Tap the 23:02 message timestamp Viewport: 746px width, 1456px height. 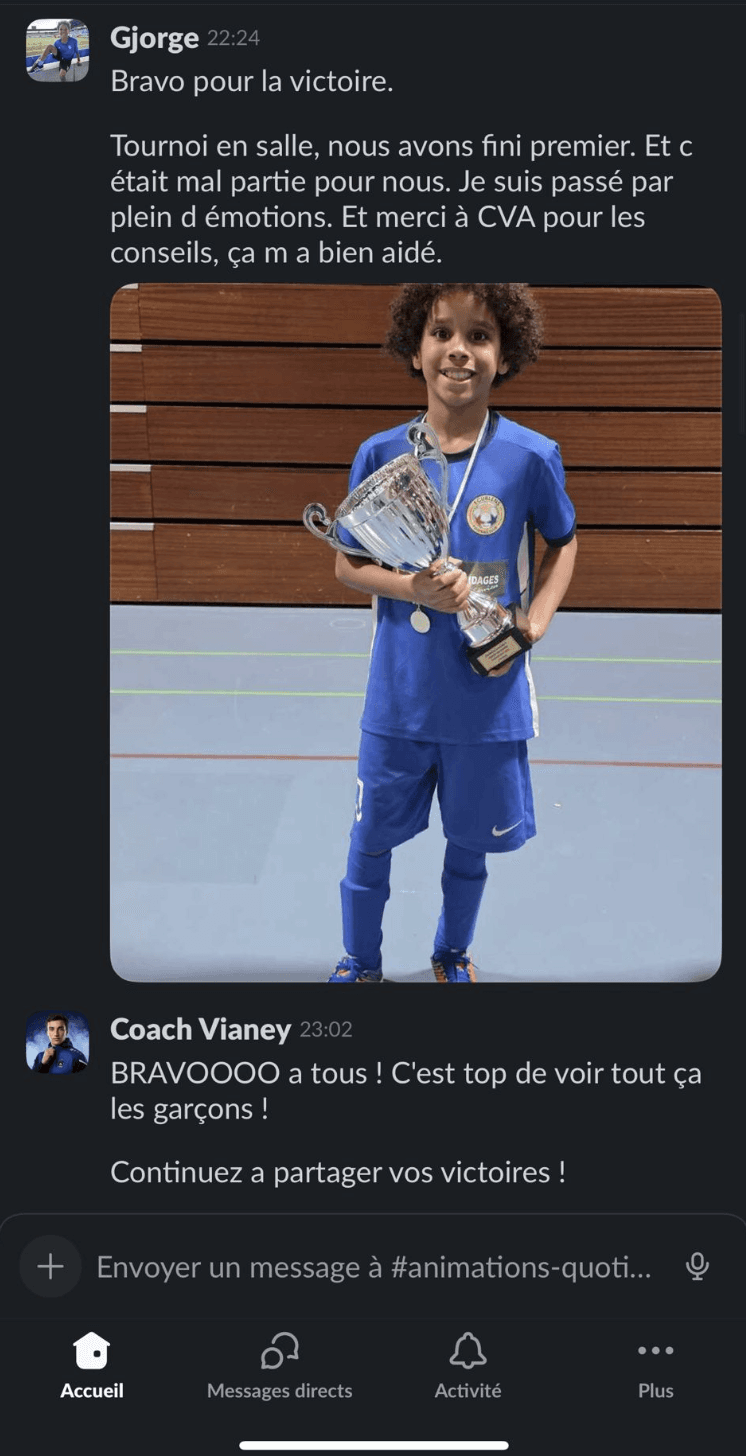coord(325,1029)
